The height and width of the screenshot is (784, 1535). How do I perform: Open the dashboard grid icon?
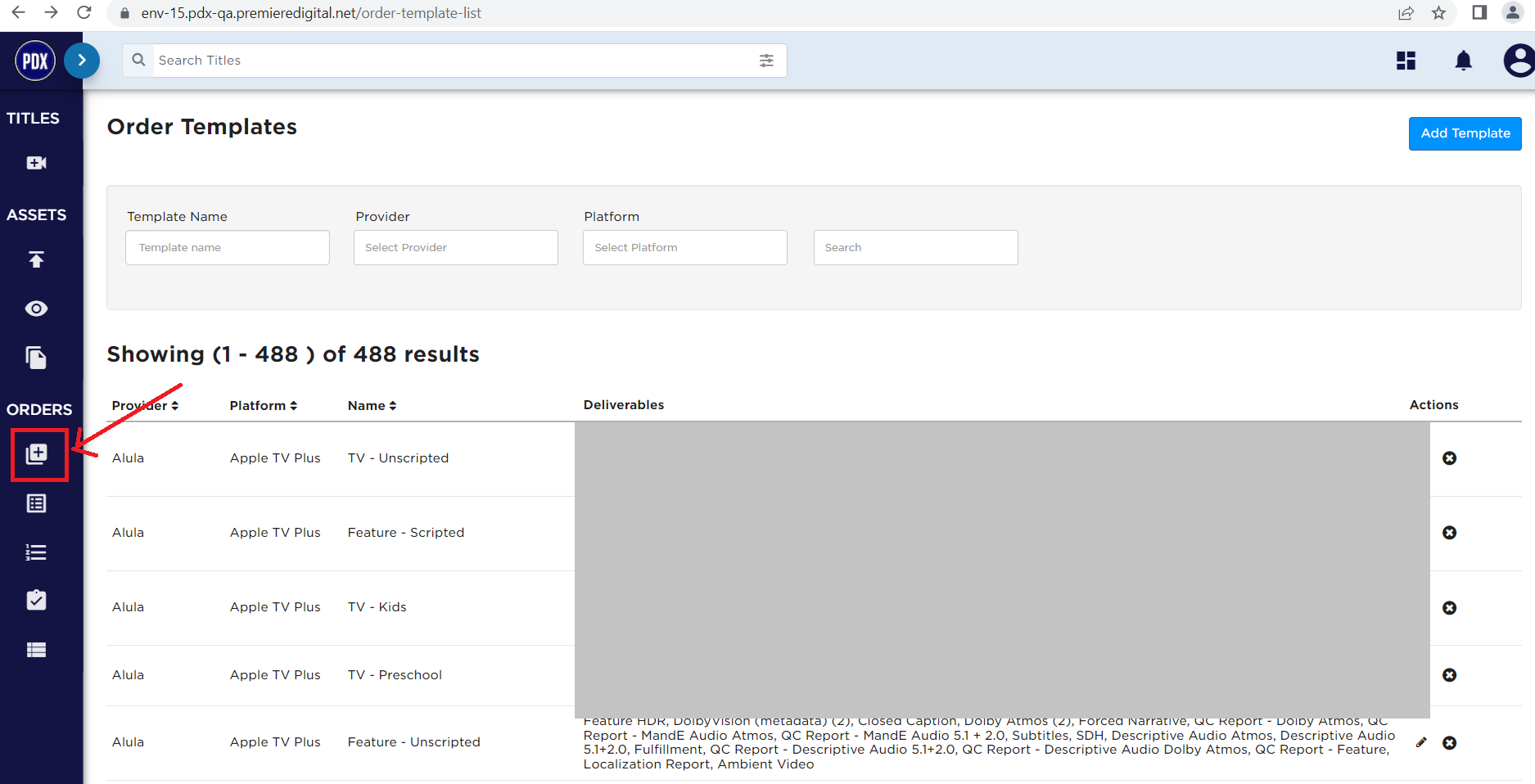point(1406,61)
